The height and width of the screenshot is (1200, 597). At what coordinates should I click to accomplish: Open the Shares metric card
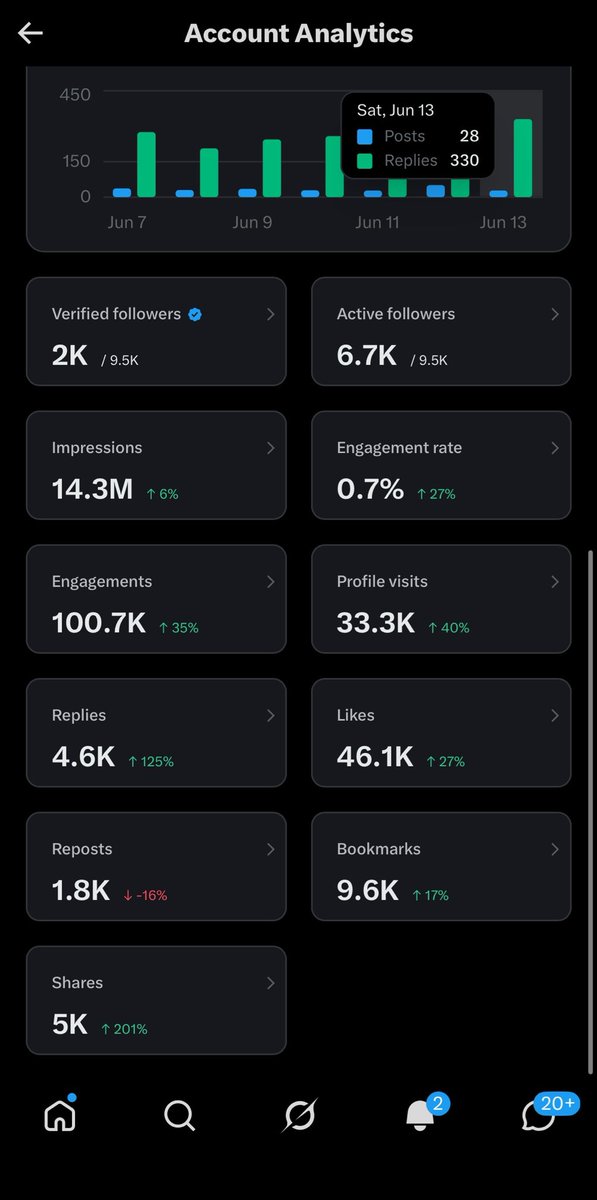tap(156, 1000)
